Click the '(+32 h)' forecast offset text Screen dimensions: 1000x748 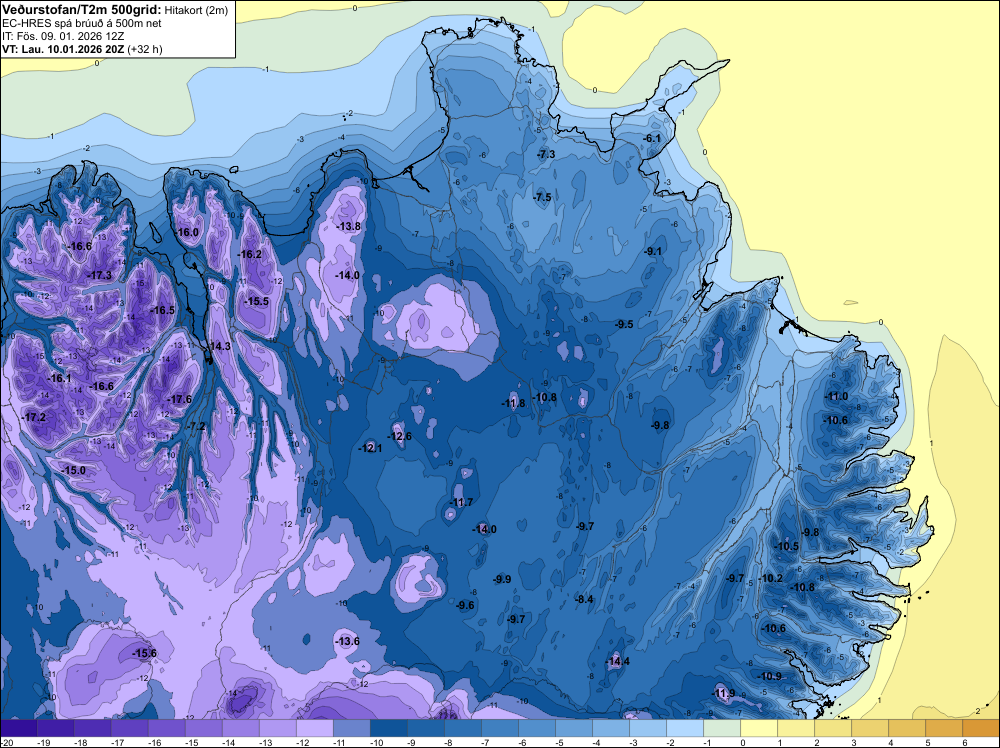pos(145,49)
